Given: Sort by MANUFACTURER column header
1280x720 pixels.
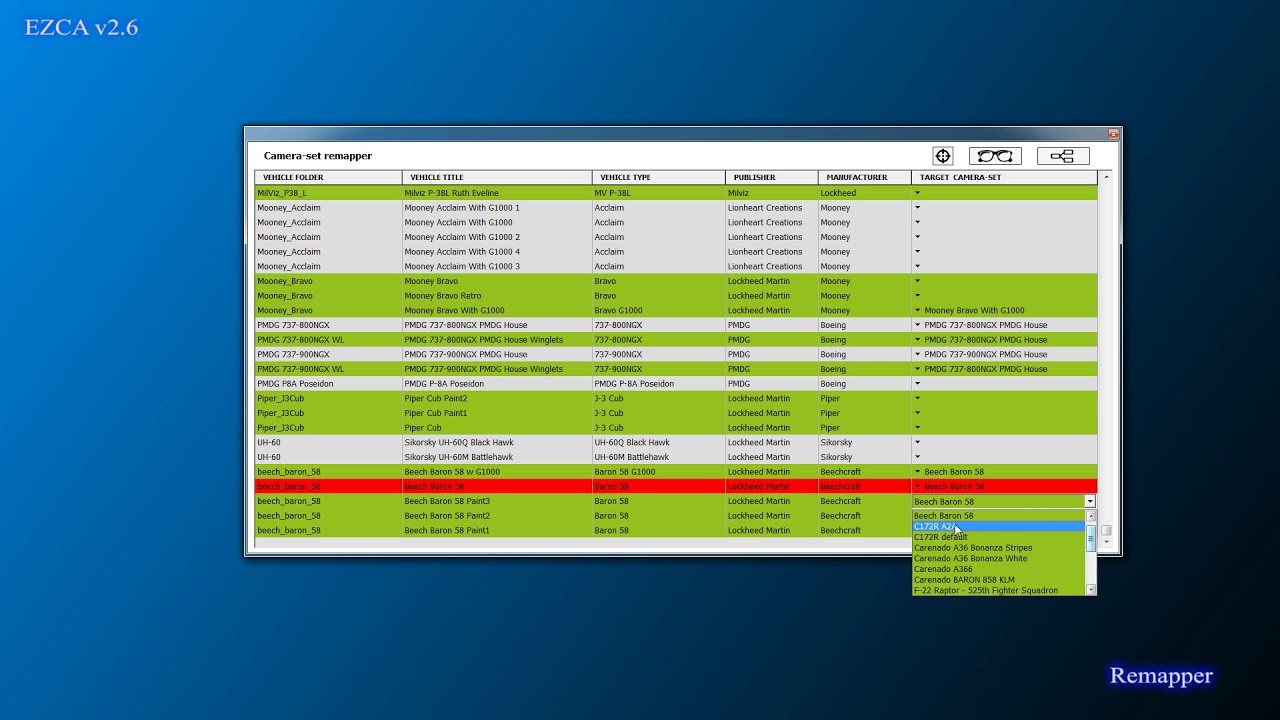Looking at the screenshot, I should (x=865, y=177).
